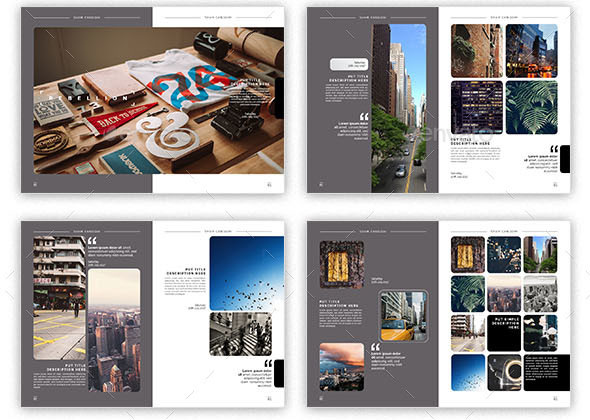The image size is (590, 420).
Task: Select the small tree-lined street tile in the photo grid
Action: coord(540,254)
